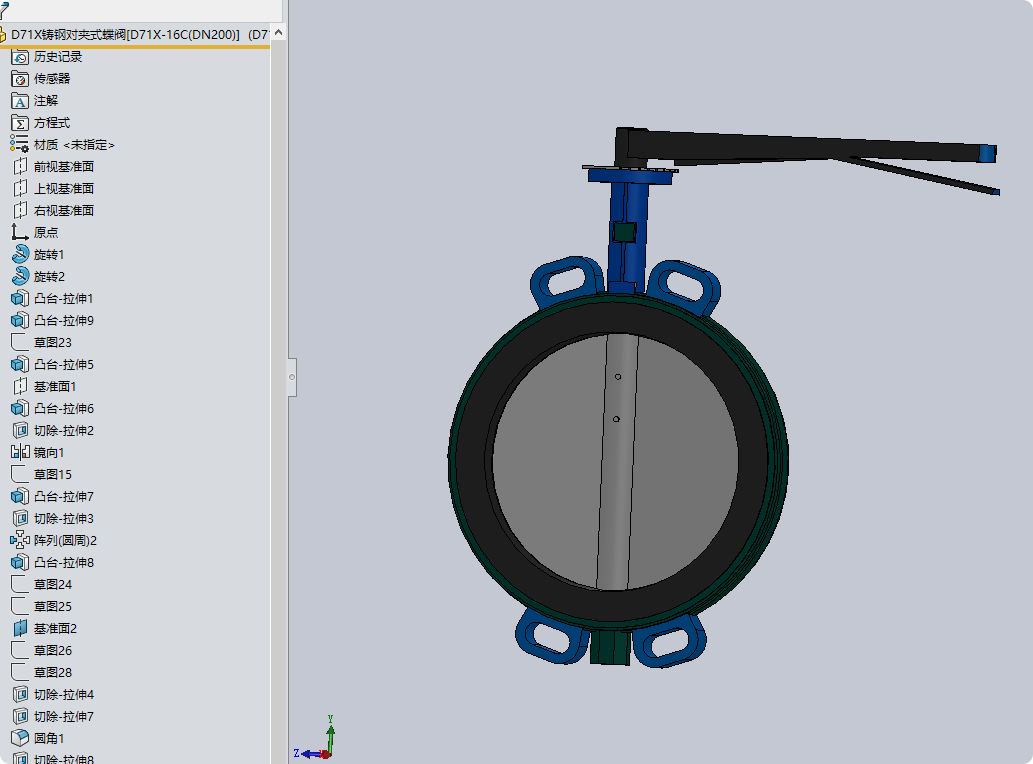Click the 基准面1 plane icon
The image size is (1033, 764).
click(20, 387)
